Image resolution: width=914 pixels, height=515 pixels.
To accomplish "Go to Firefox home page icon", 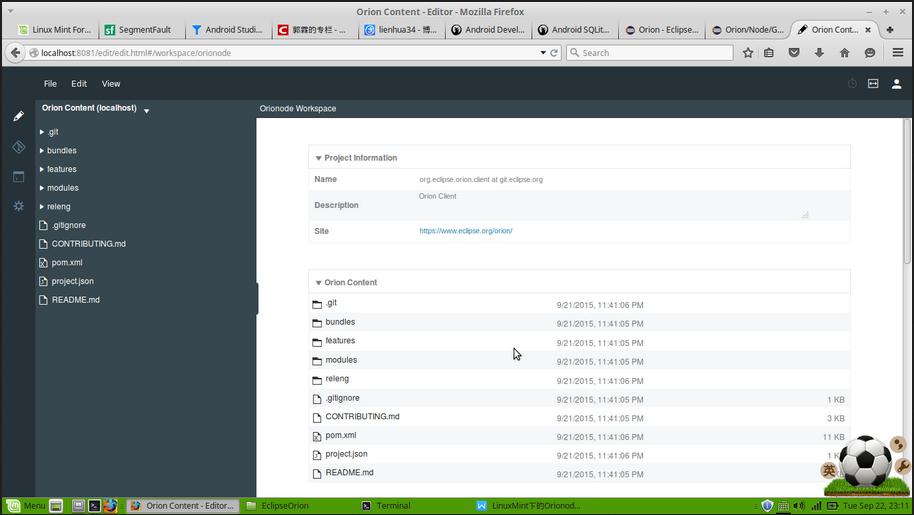I will pos(845,52).
